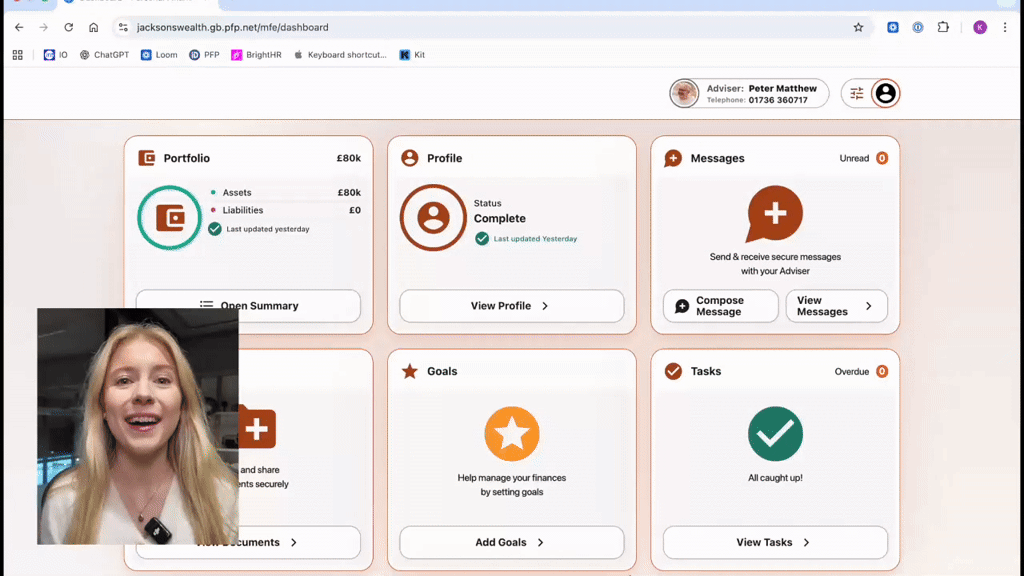Open the BrightHR bookmark
Image resolution: width=1024 pixels, height=576 pixels.
click(x=257, y=55)
